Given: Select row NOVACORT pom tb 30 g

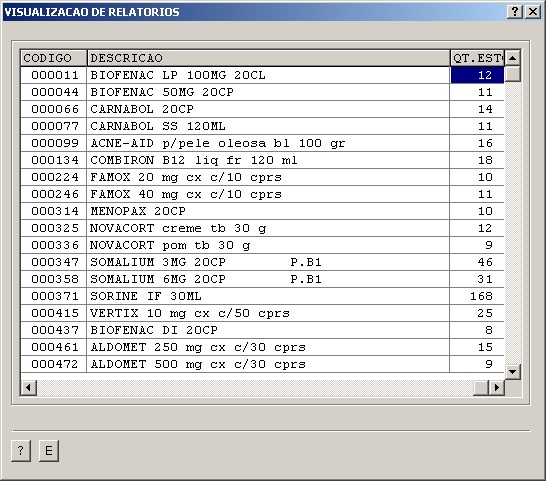Looking at the screenshot, I should coord(262,245).
